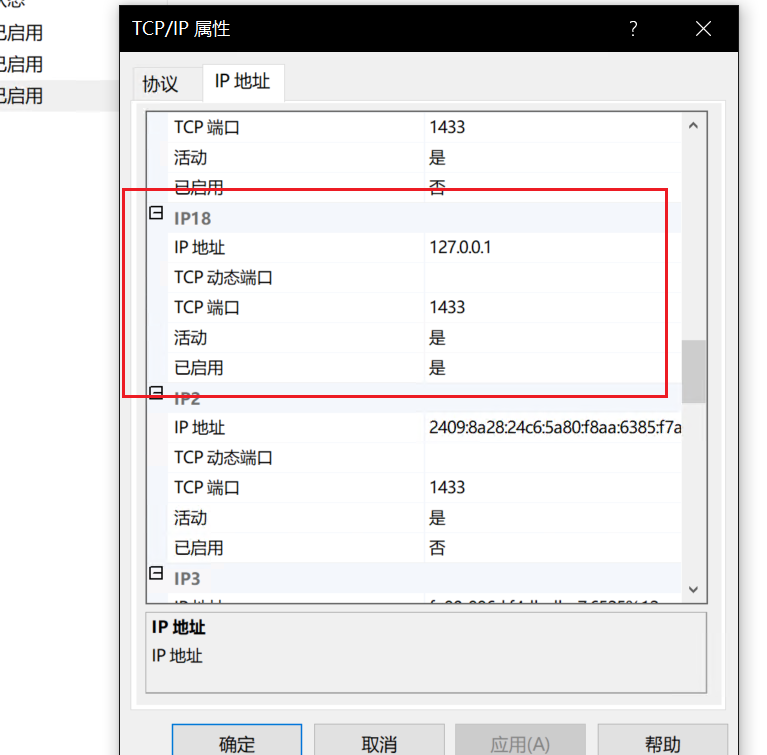Click TCP 动态端口 label under IP18
Screen dimensions: 767x755
tap(223, 277)
